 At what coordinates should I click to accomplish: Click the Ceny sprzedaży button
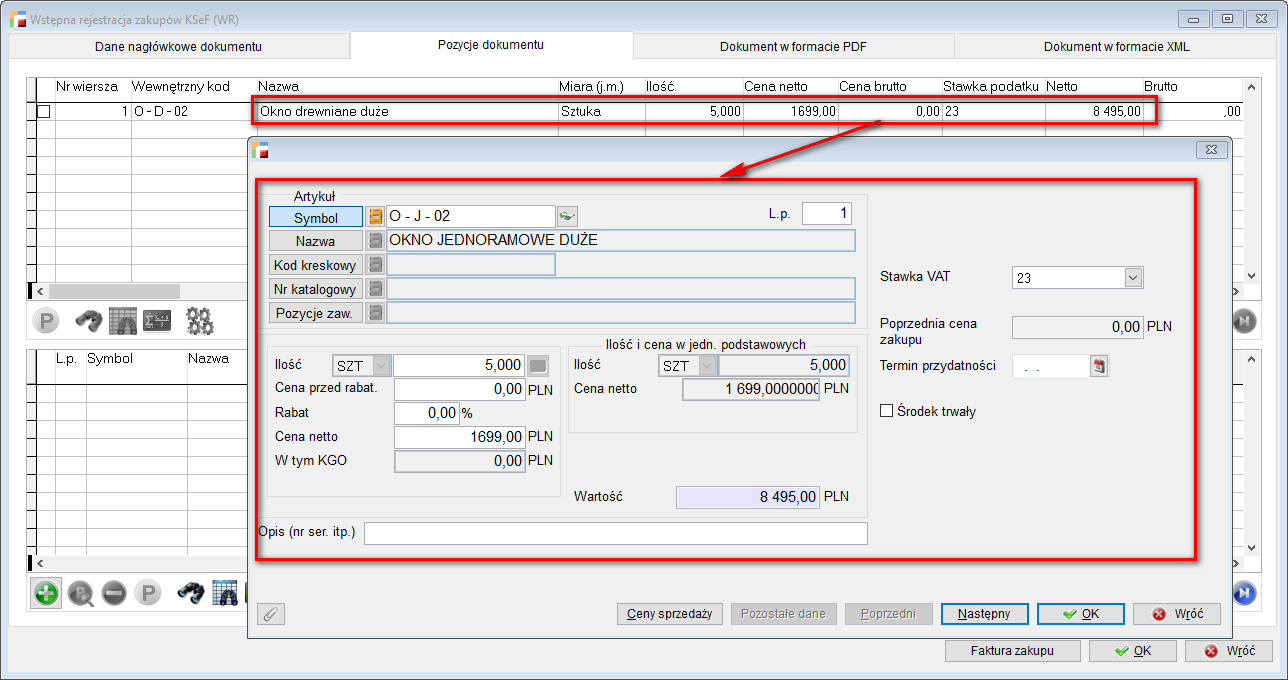tap(669, 614)
